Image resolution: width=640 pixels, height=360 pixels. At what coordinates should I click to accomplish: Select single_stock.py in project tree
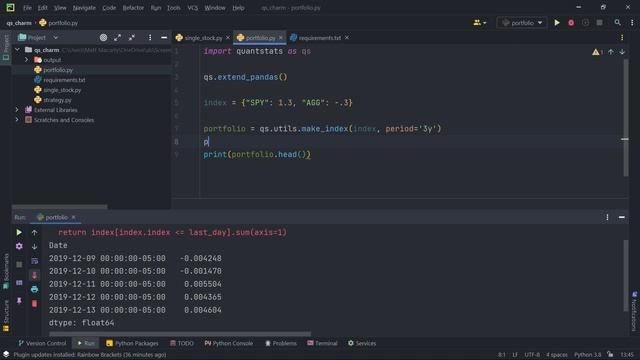click(62, 90)
